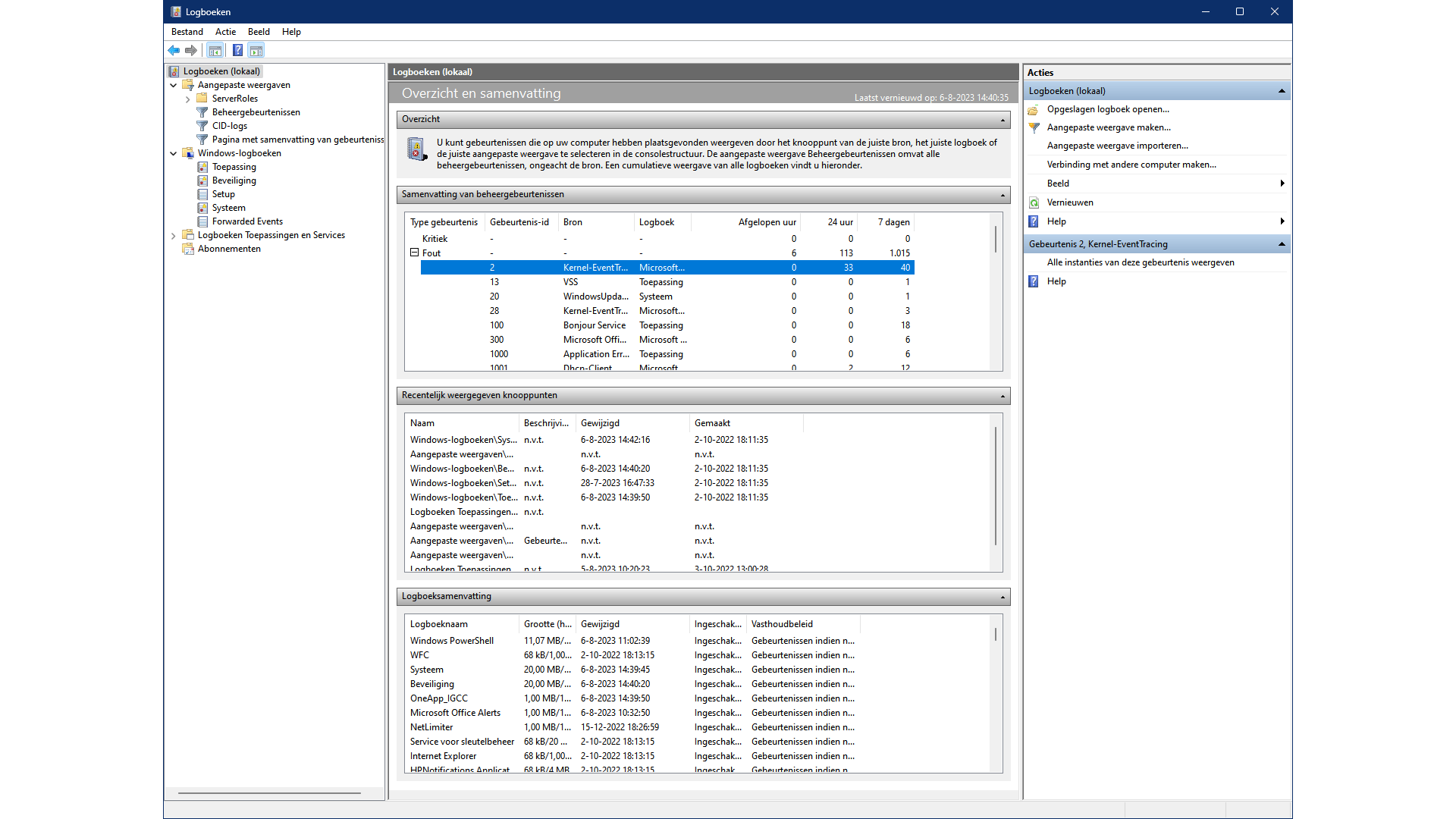The height and width of the screenshot is (819, 1456).
Task: Collapse the Fout event type row
Action: coord(415,253)
